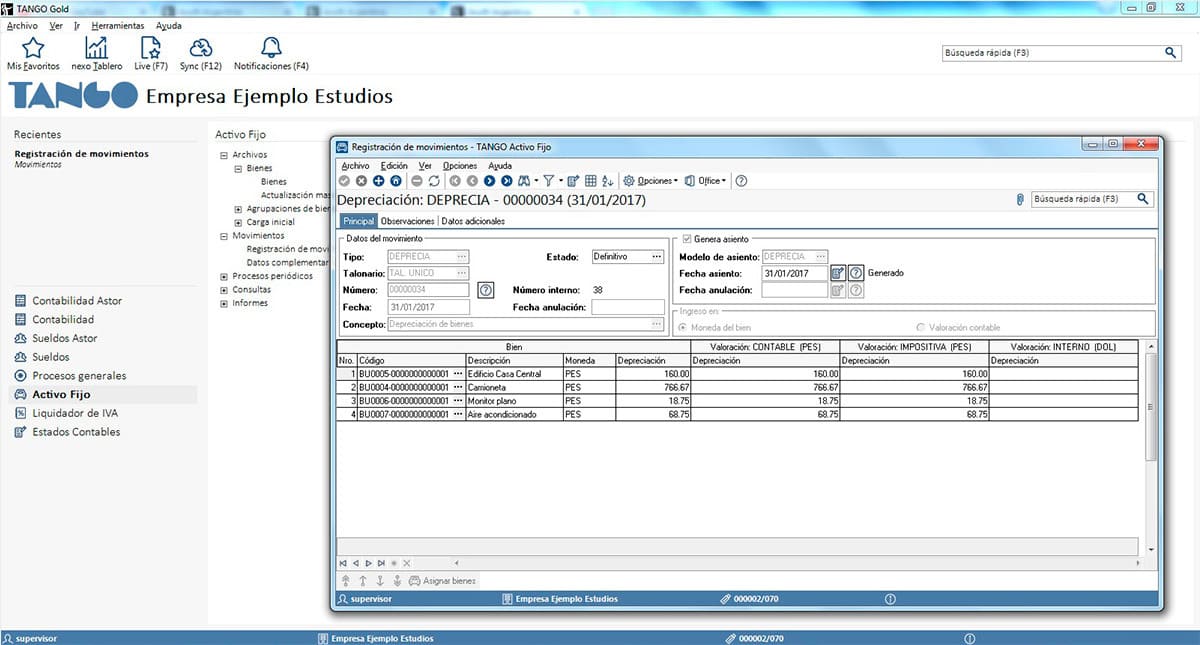Open the grid view toolbar icon
Image resolution: width=1200 pixels, height=645 pixels.
pyautogui.click(x=590, y=181)
